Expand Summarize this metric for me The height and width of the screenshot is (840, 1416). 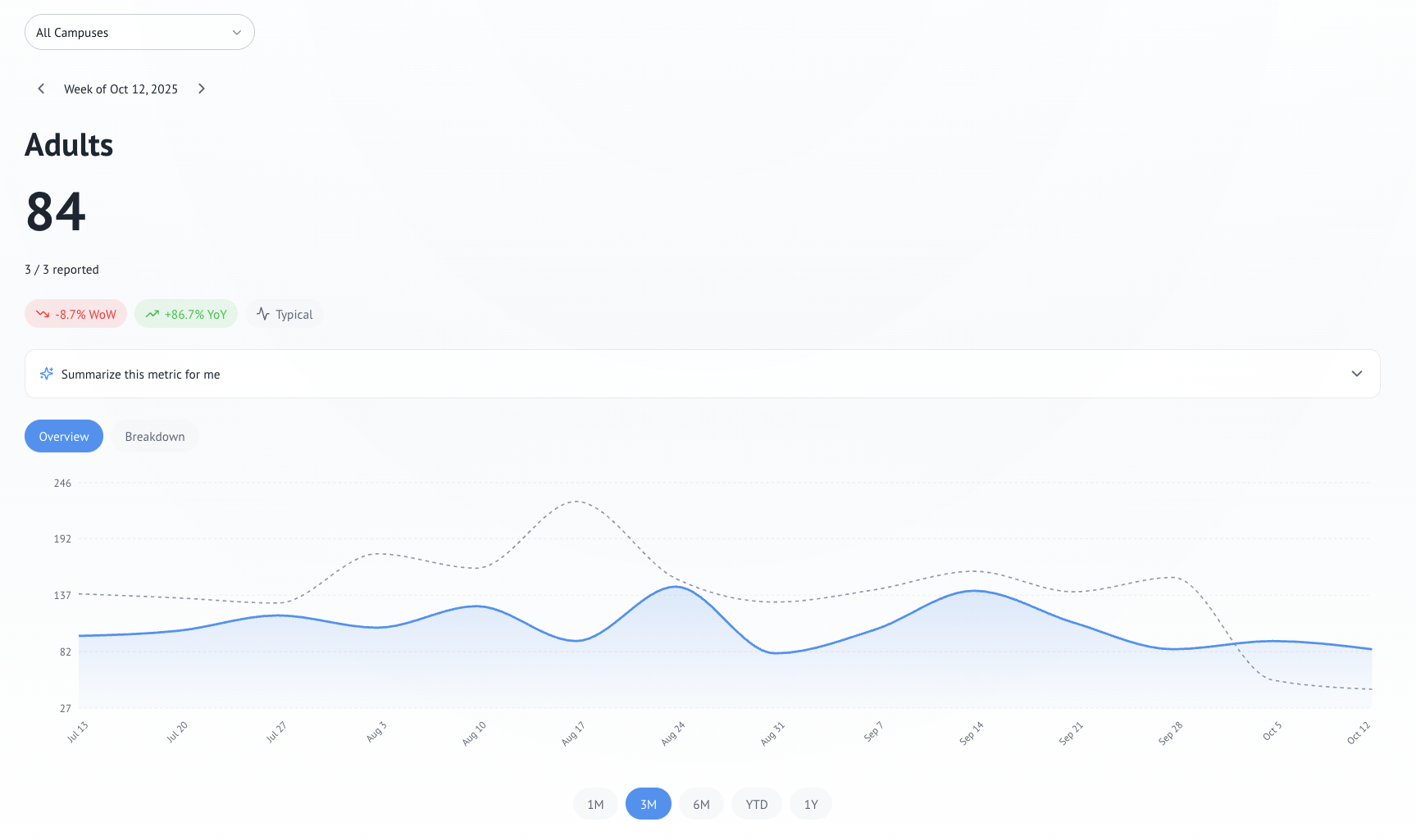[141, 375]
